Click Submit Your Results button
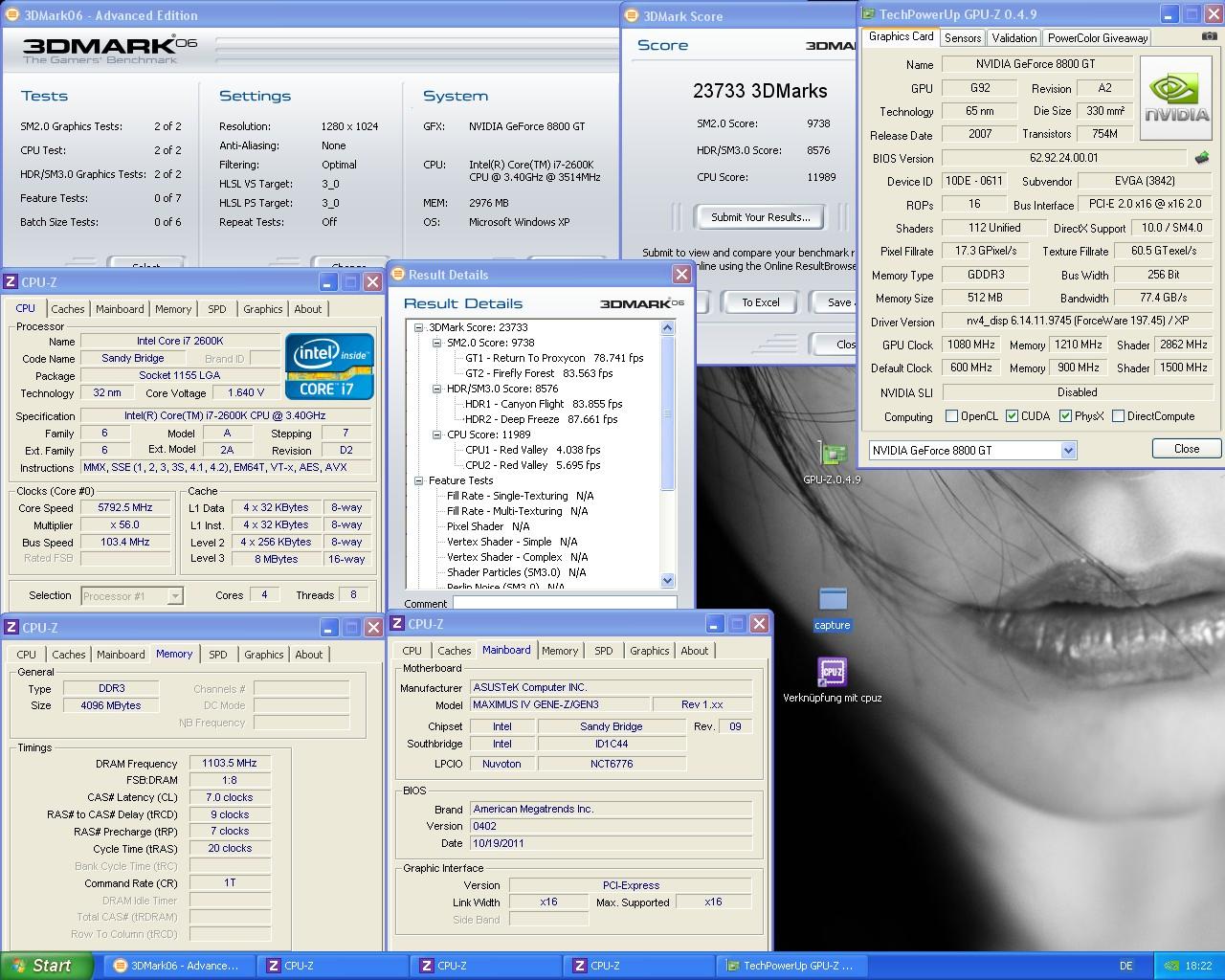This screenshot has height=980, width=1225. [x=760, y=217]
